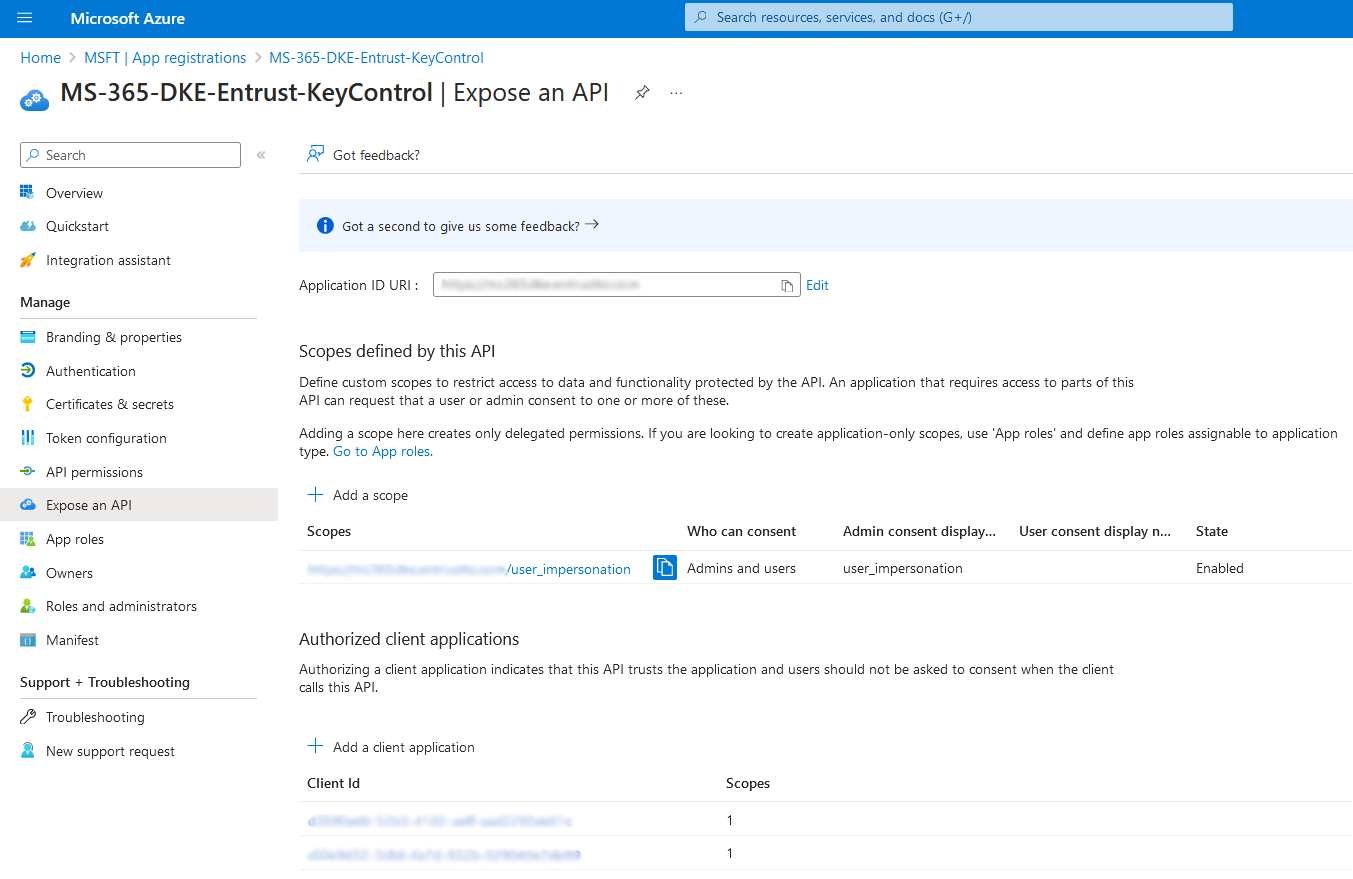This screenshot has height=879, width=1353.
Task: Click New support request icon
Action: click(x=28, y=751)
